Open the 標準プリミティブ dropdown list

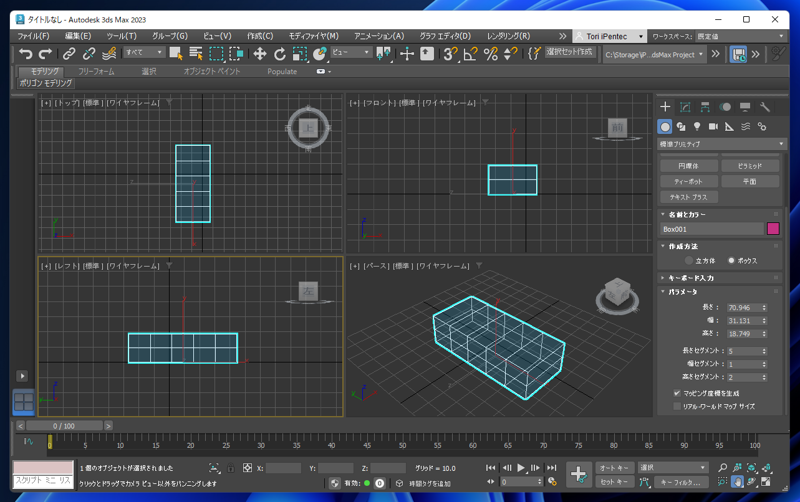(x=722, y=144)
